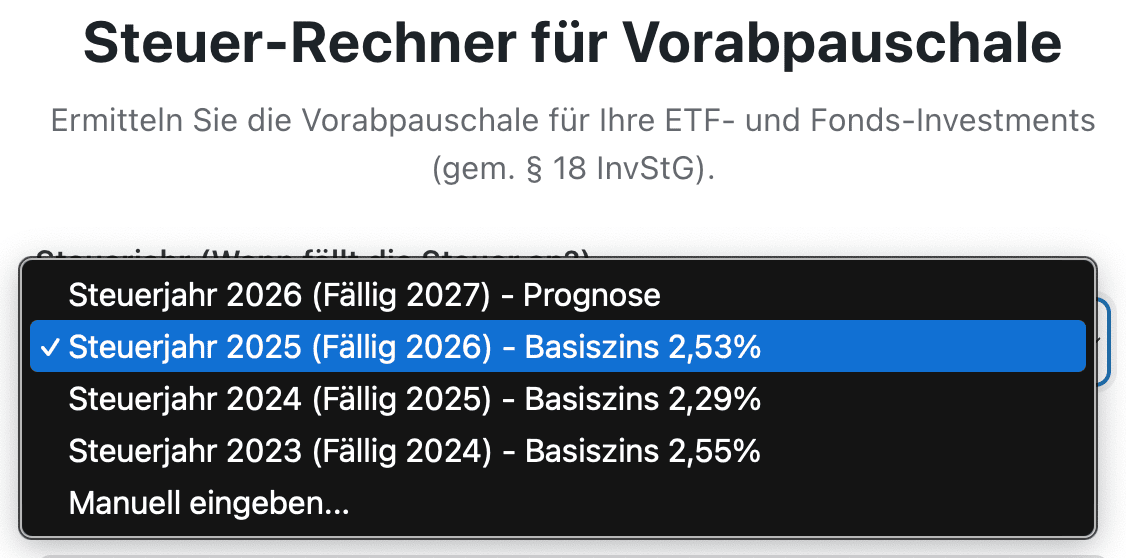1126x558 pixels.
Task: Click 'Basiszins 2,29%' in the dropdown list
Action: click(x=643, y=399)
